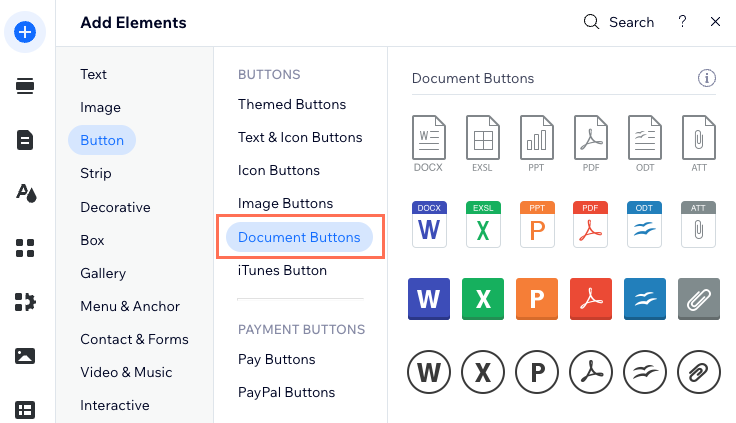Select Menu & Anchor category
The height and width of the screenshot is (423, 736).
(130, 306)
